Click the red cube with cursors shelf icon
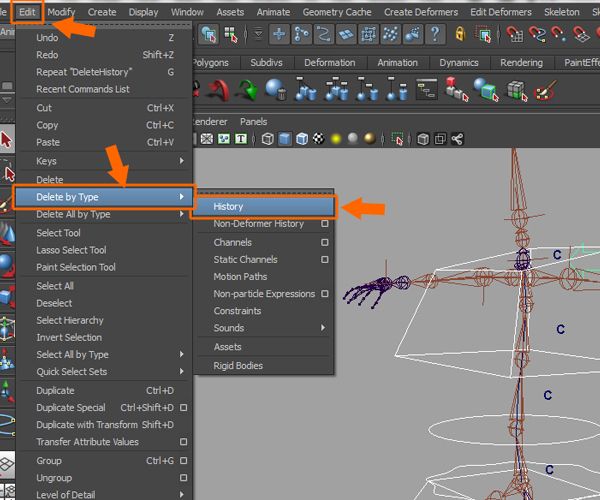 [456, 90]
